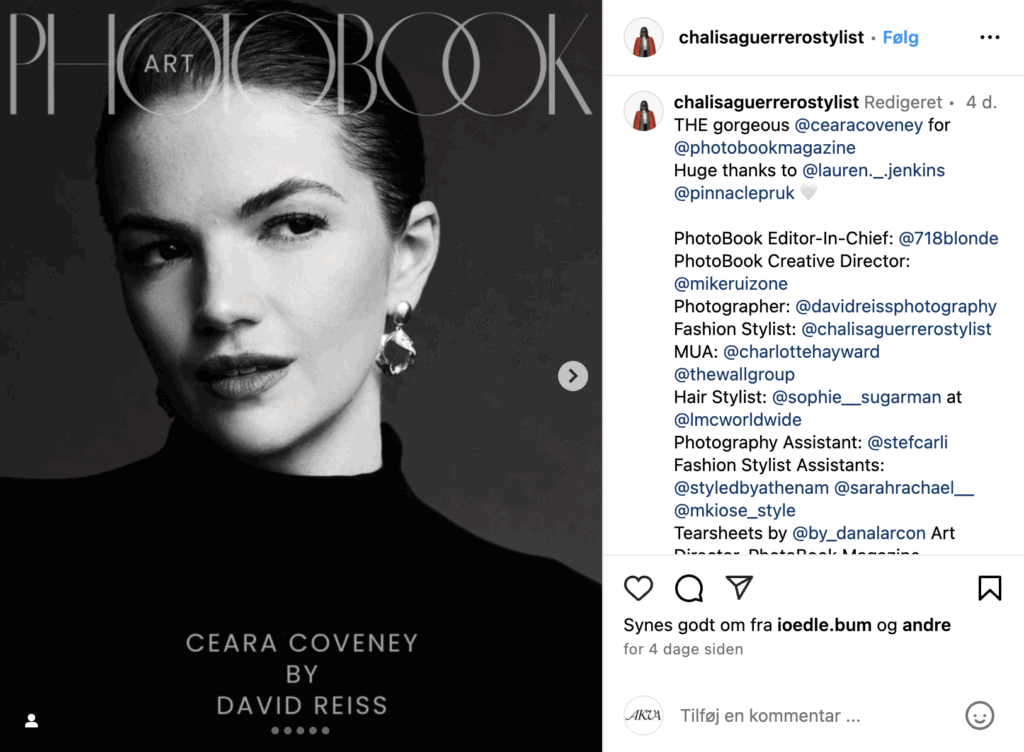Open the ioedle.bum profile
The image size is (1024, 752).
pyautogui.click(x=824, y=625)
